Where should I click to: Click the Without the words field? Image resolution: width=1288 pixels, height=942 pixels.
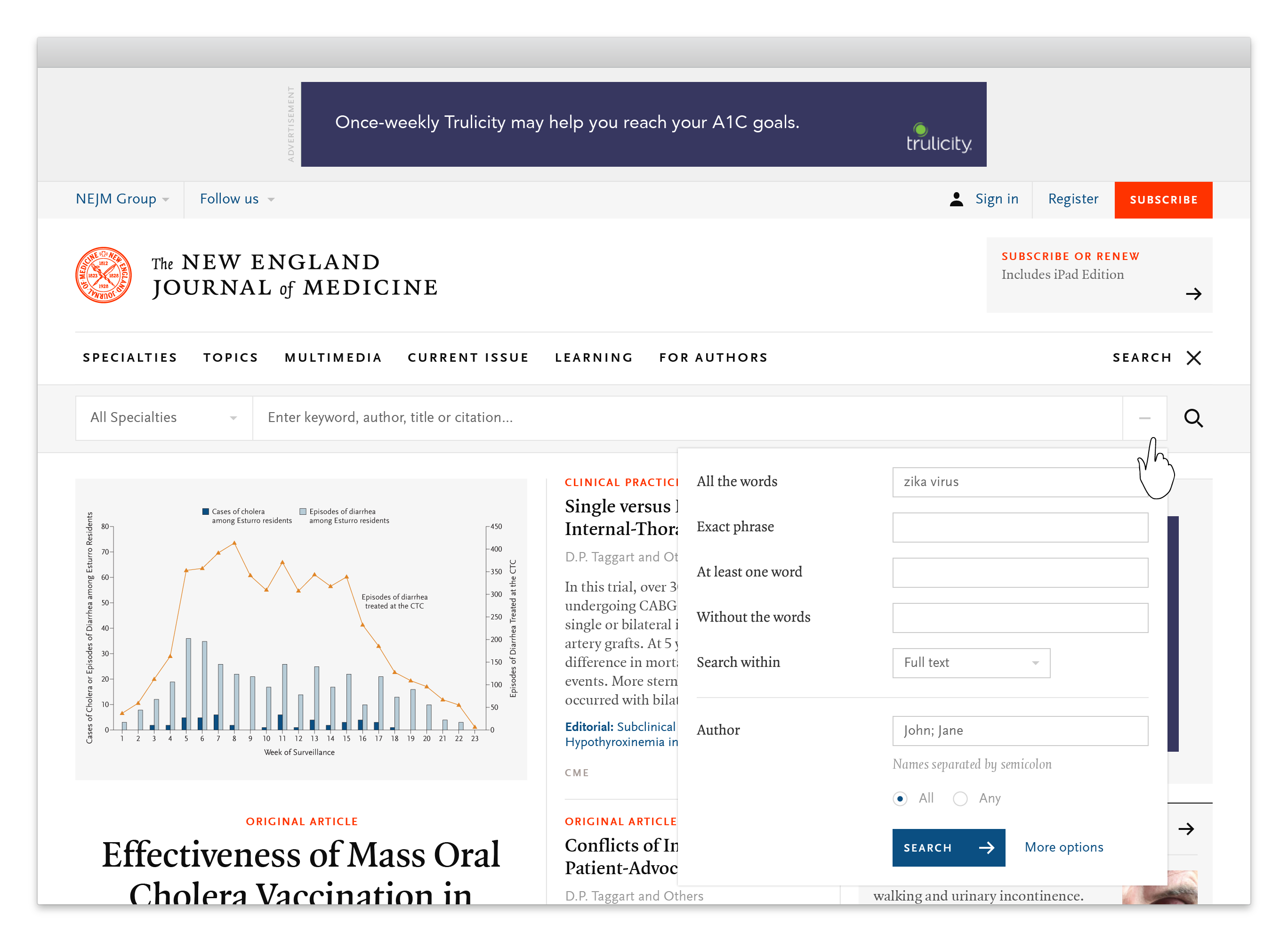pos(1020,617)
